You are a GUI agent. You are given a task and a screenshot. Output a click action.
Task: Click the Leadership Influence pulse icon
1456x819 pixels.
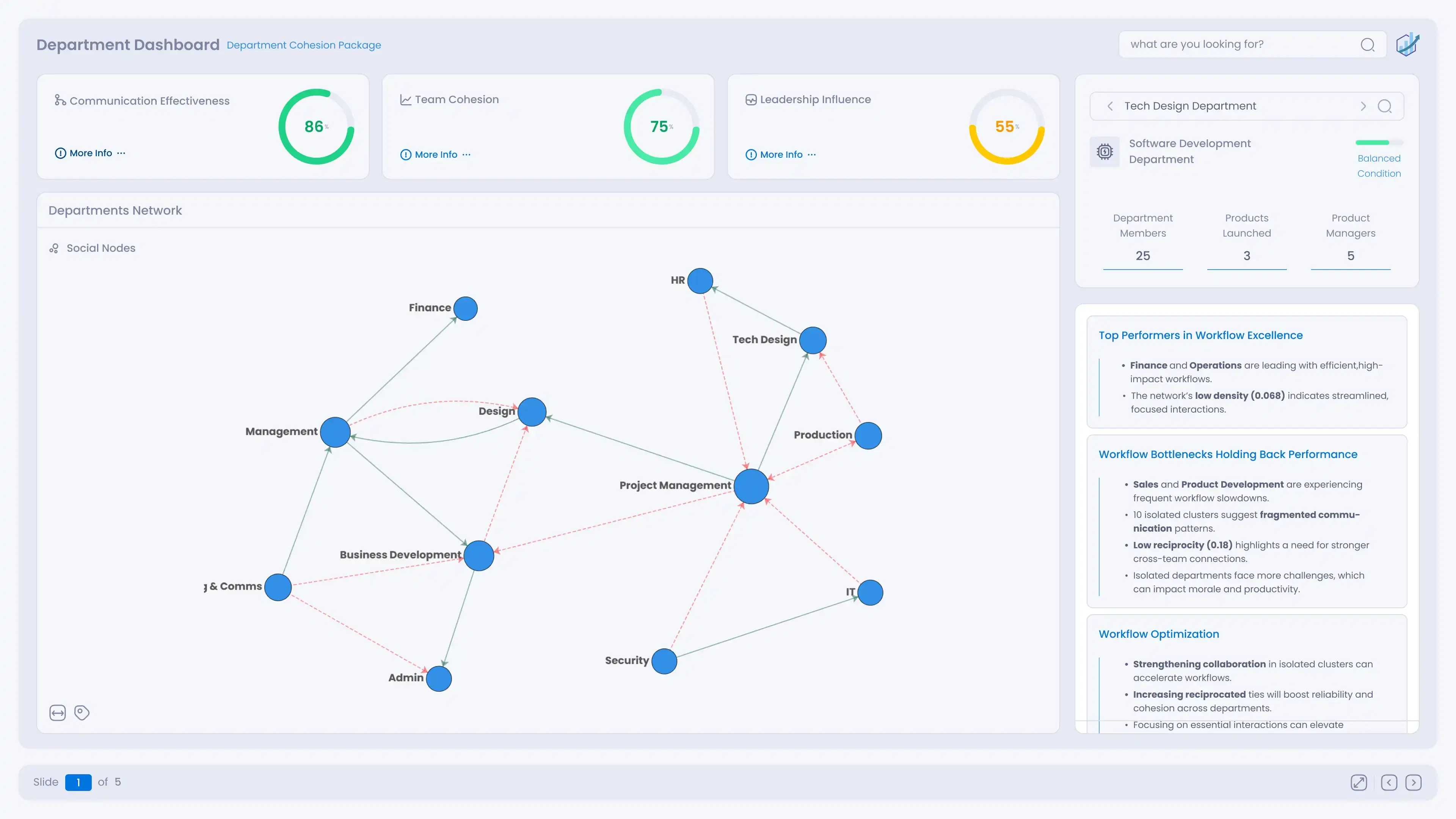click(751, 99)
